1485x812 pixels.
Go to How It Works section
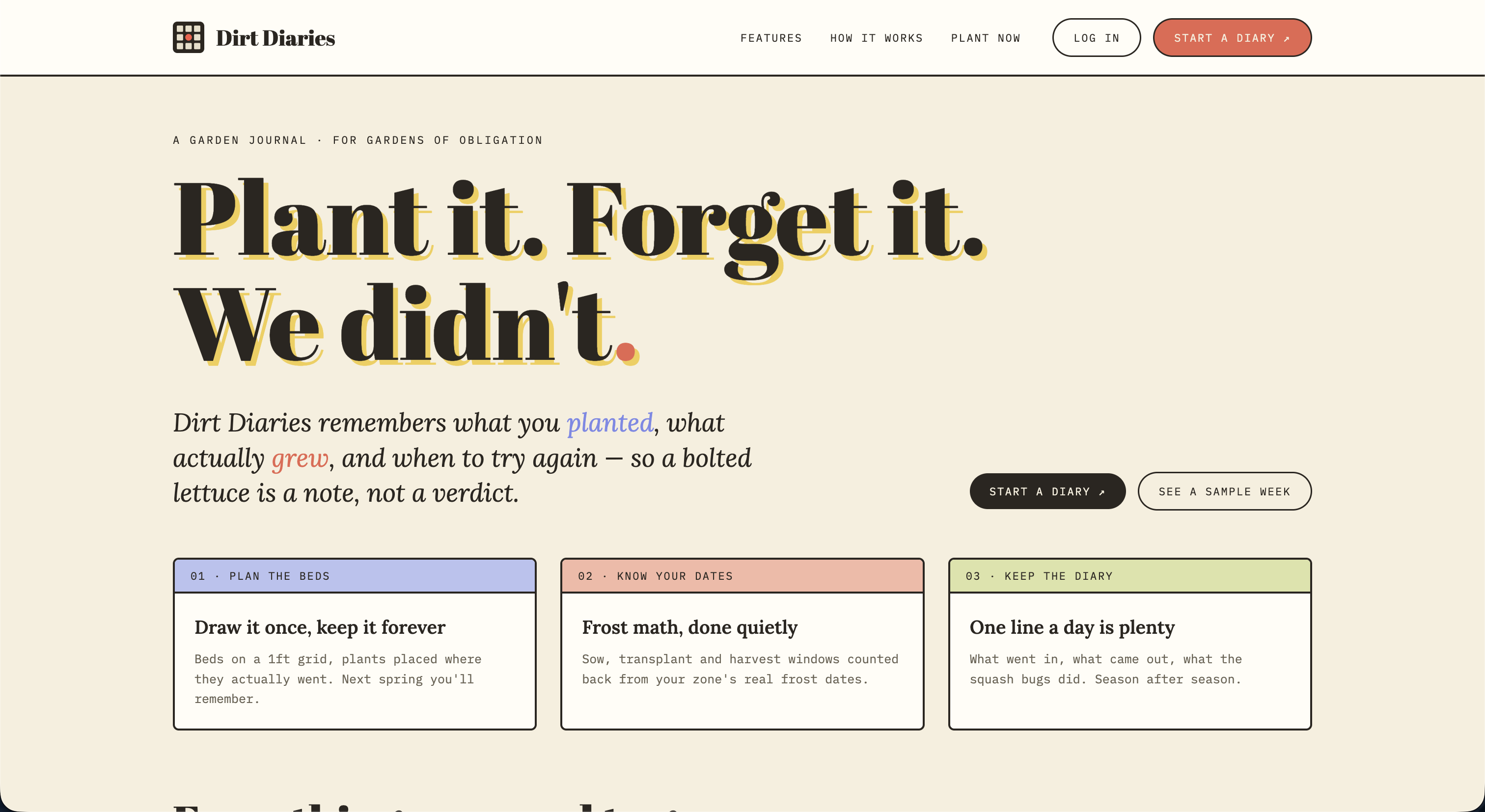[876, 38]
